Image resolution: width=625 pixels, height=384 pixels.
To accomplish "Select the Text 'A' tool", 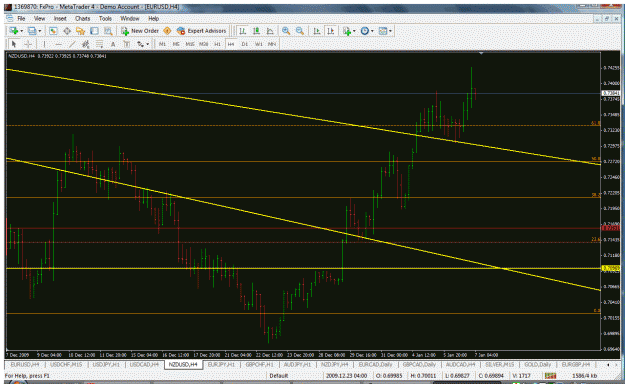I will click(x=113, y=44).
